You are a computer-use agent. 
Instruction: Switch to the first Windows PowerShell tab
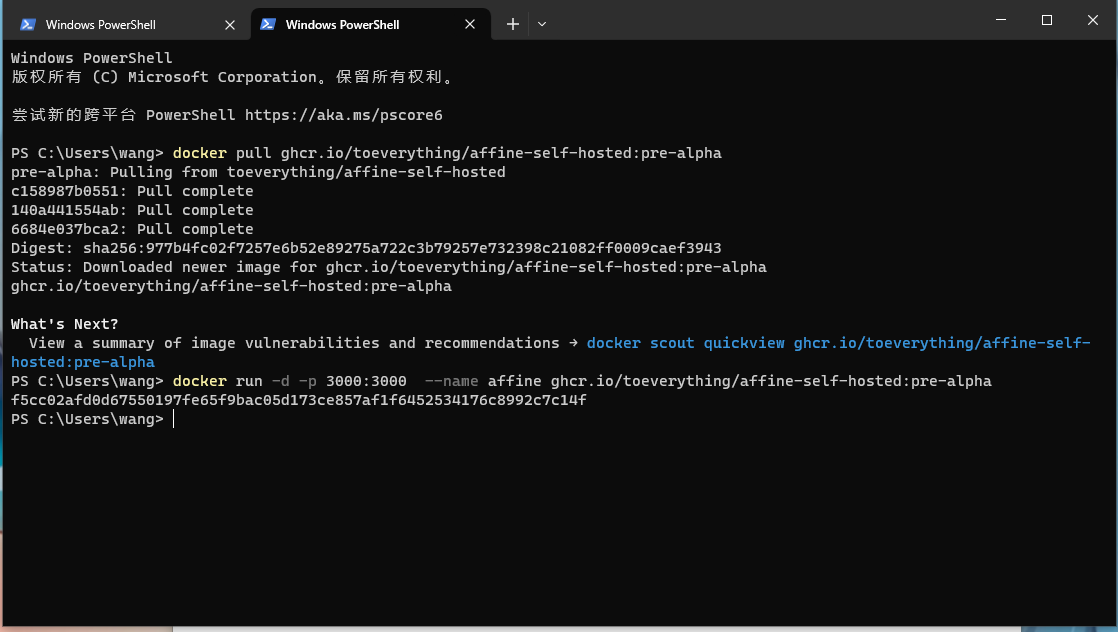(x=127, y=24)
